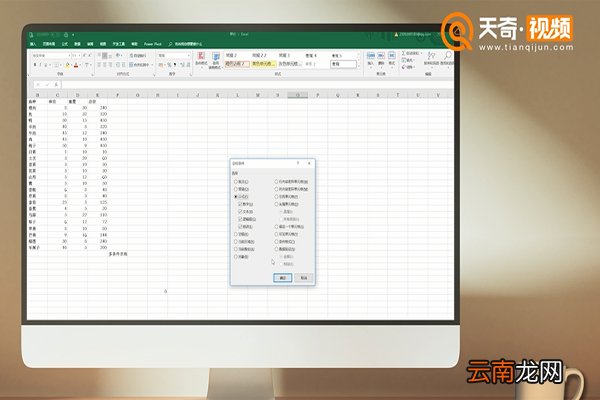Image resolution: width=600 pixels, height=400 pixels.
Task: Toggle bold formatting in the ribbon
Action: (x=35, y=64)
